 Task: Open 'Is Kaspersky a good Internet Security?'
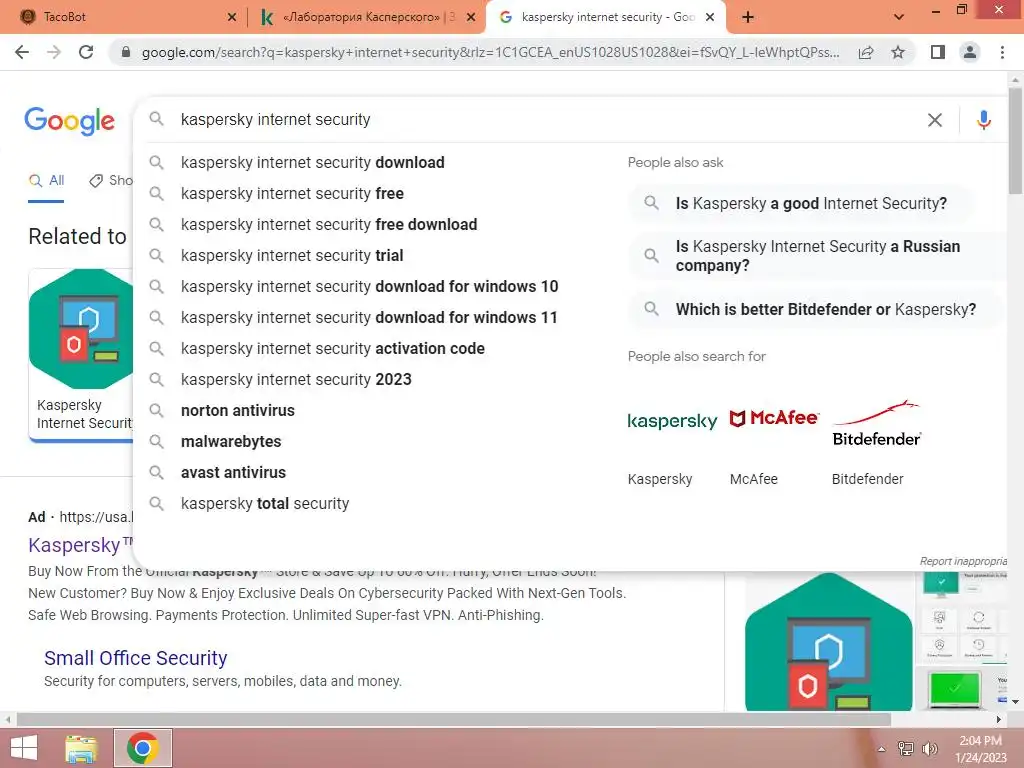800,204
